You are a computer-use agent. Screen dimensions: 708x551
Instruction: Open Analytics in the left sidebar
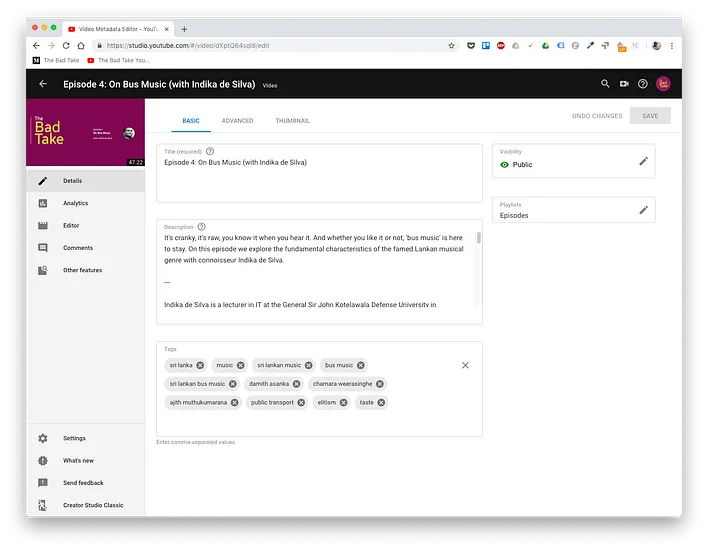click(75, 203)
